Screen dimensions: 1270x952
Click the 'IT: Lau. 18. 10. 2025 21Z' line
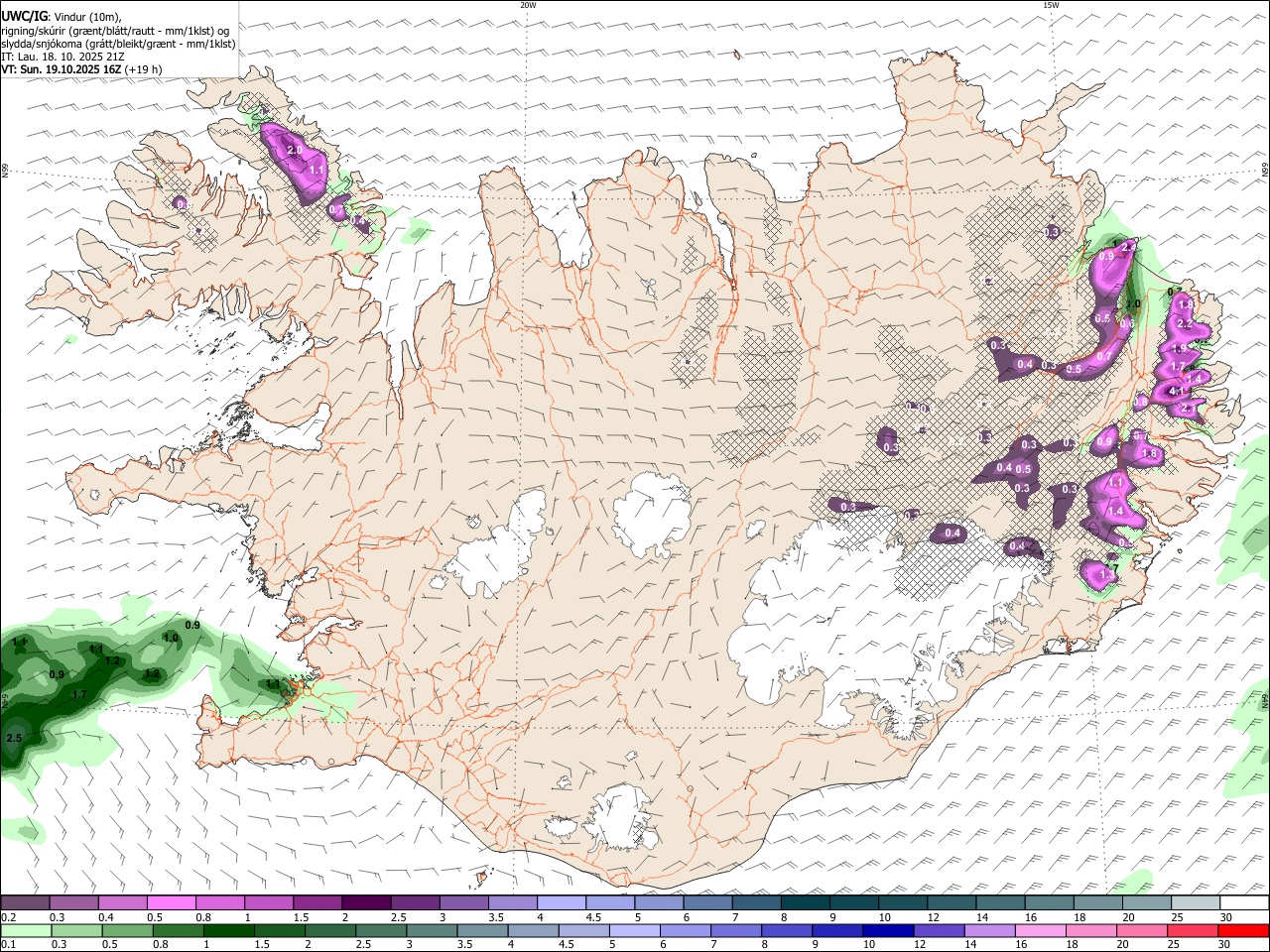63,57
